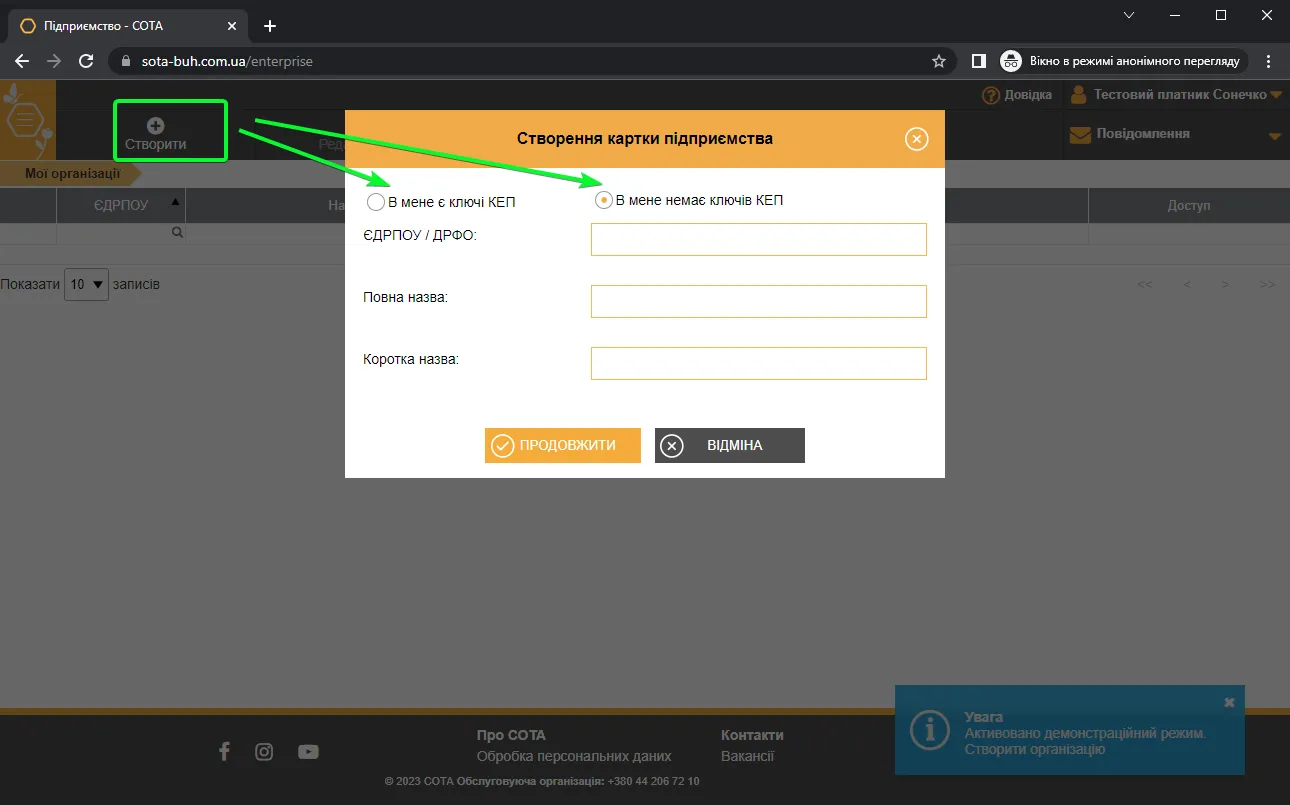The height and width of the screenshot is (805, 1290).
Task: Open the honeycomb hamburger menu
Action: pyautogui.click(x=26, y=121)
